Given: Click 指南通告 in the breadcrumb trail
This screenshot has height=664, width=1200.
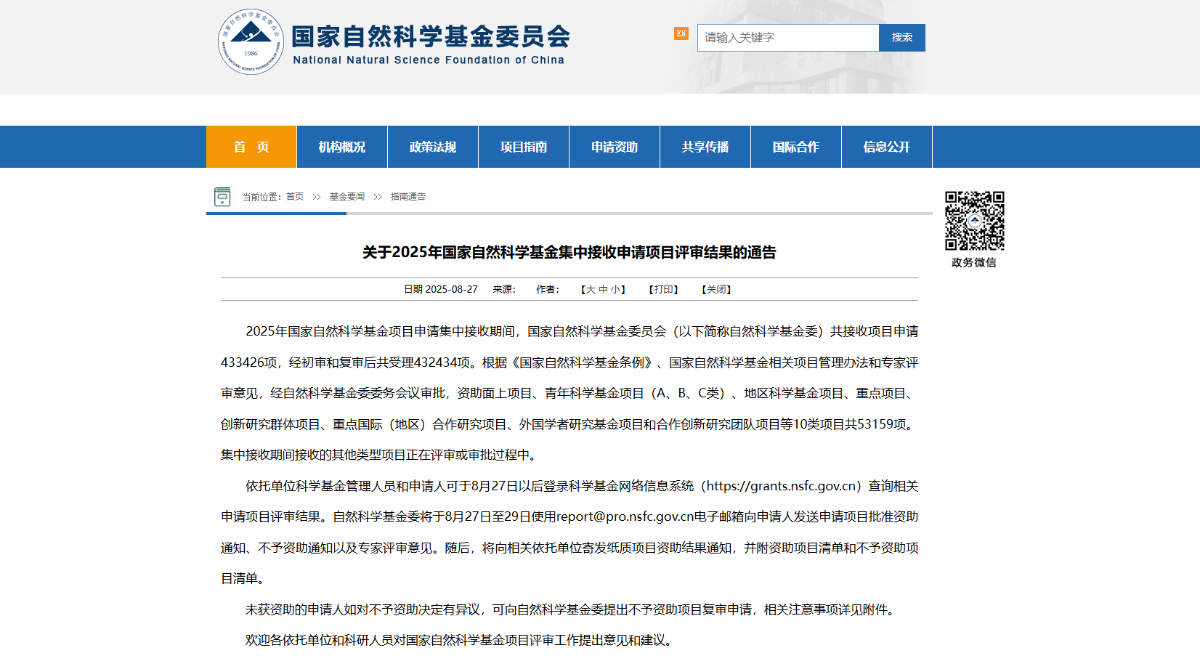Looking at the screenshot, I should 408,197.
